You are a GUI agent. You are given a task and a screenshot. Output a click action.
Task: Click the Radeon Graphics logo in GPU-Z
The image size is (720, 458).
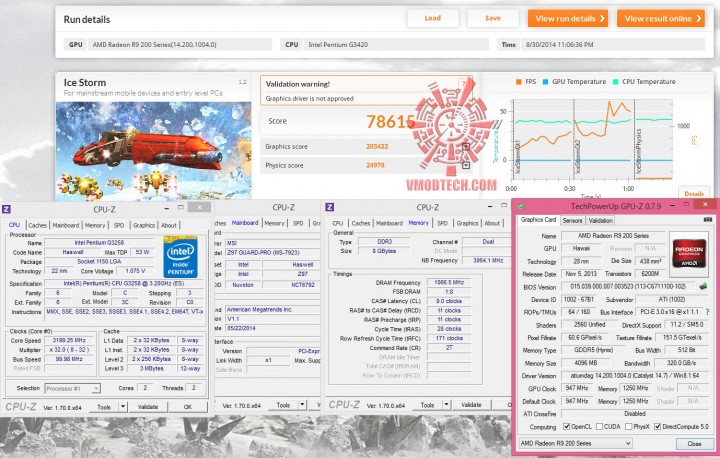pyautogui.click(x=690, y=254)
